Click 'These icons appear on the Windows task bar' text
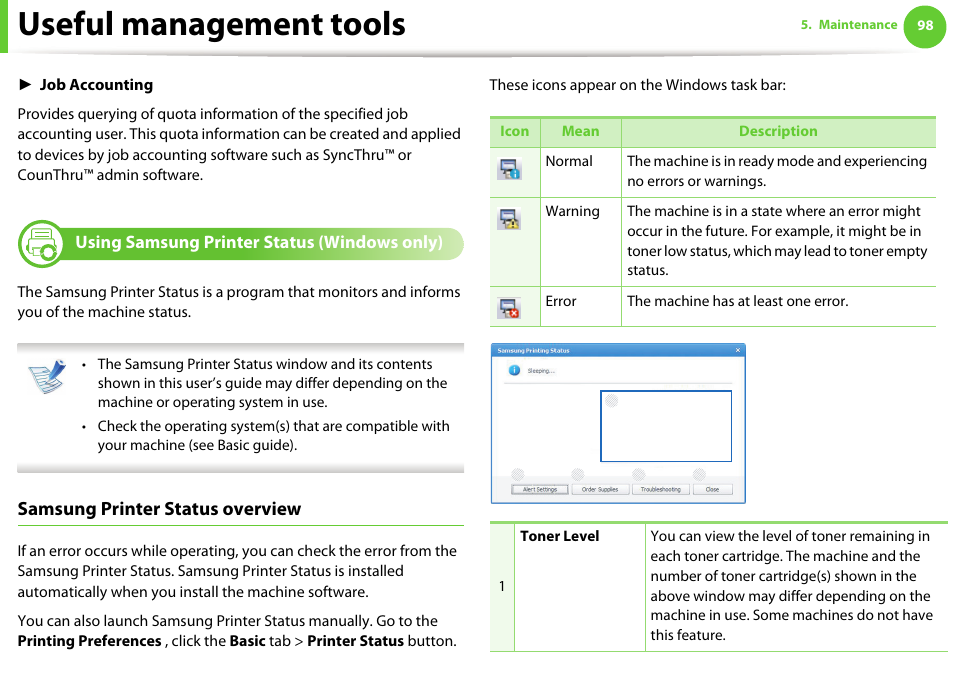954x675 pixels. click(638, 85)
